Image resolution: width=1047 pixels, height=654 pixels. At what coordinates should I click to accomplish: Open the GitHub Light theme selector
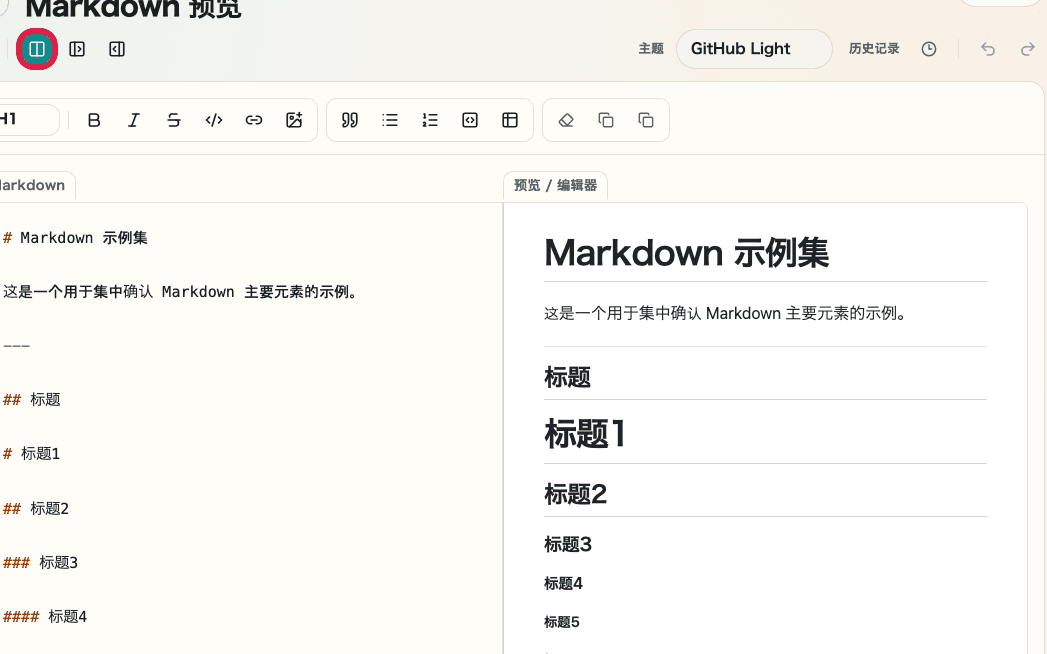point(753,48)
